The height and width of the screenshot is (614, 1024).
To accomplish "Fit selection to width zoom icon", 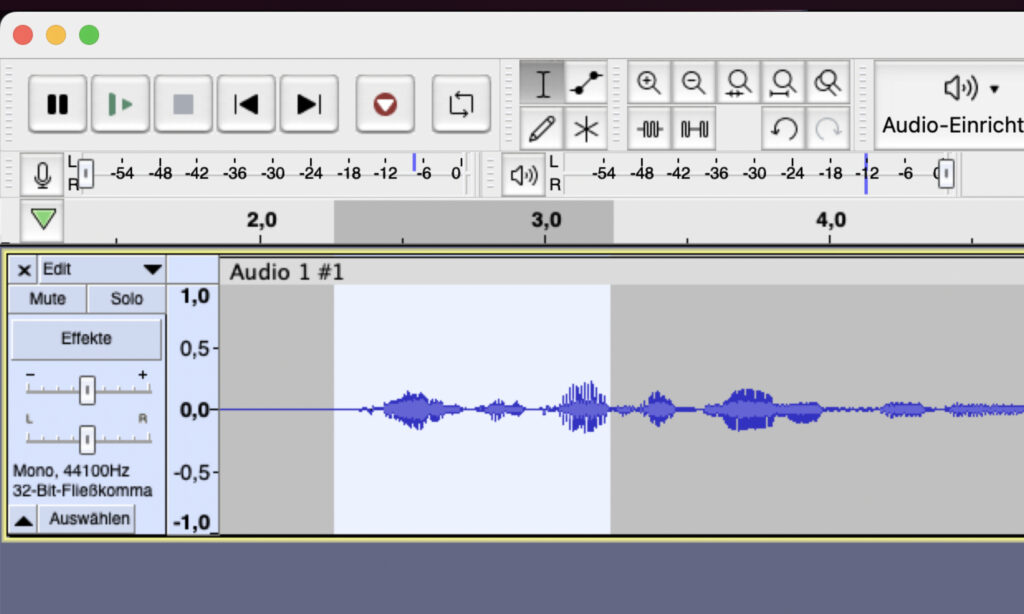I will pos(738,83).
